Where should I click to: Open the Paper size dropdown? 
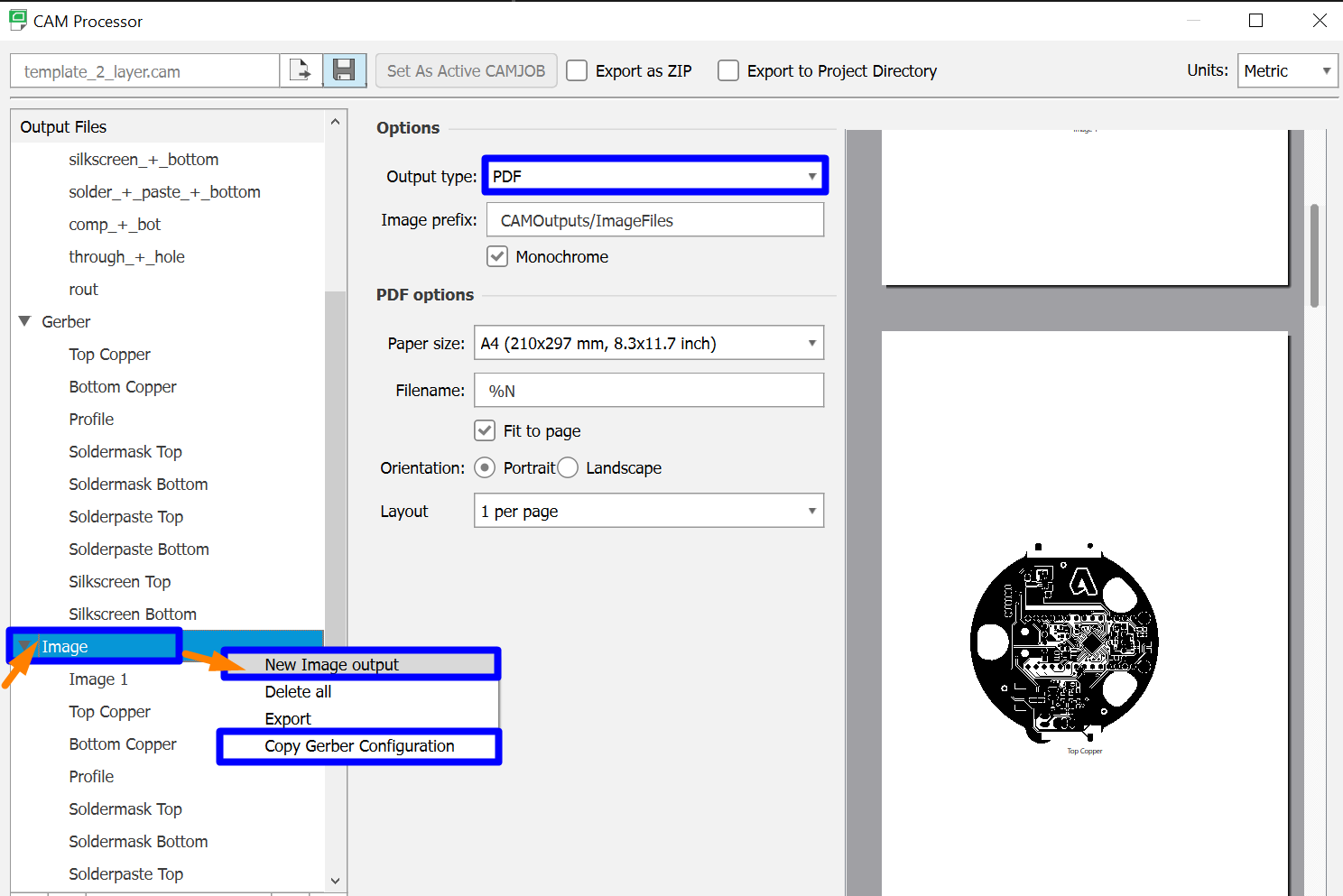pos(648,343)
